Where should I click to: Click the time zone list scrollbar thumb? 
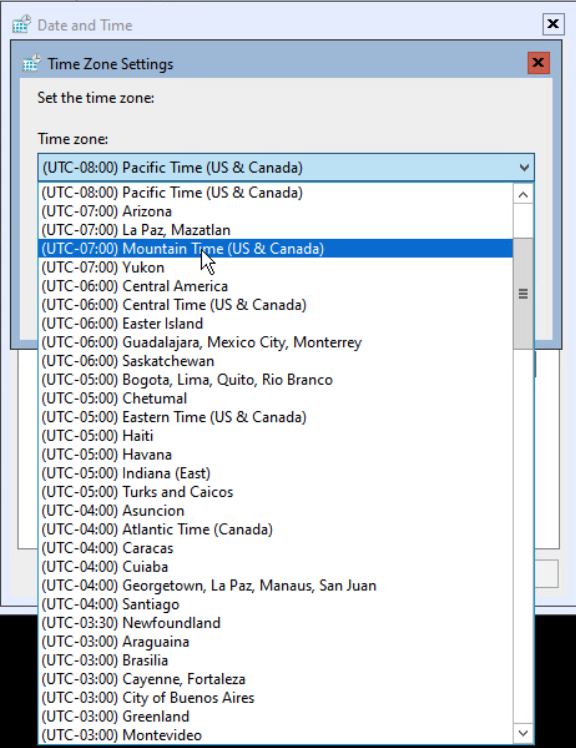coord(523,293)
